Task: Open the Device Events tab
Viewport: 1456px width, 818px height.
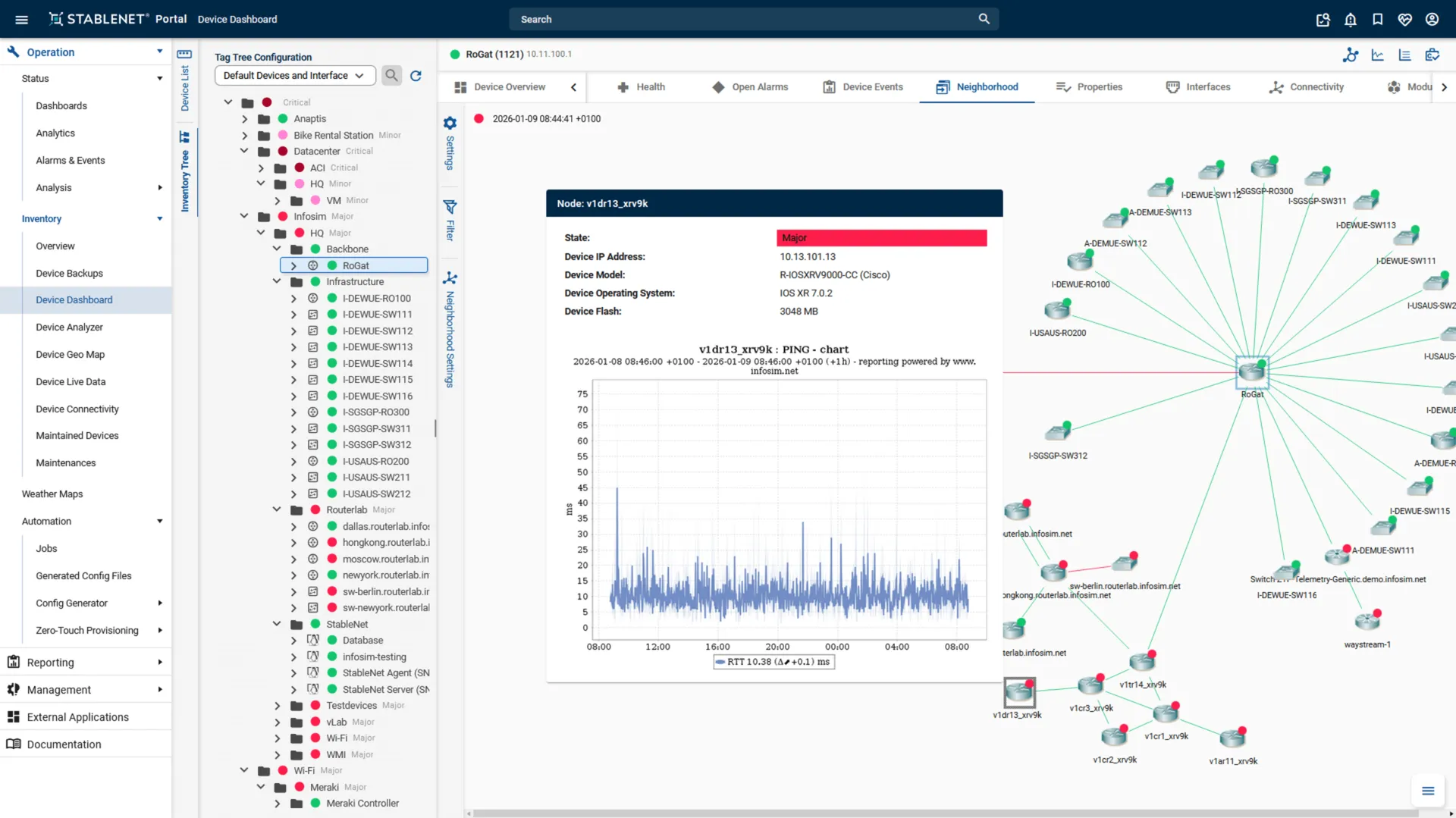Action: point(863,87)
